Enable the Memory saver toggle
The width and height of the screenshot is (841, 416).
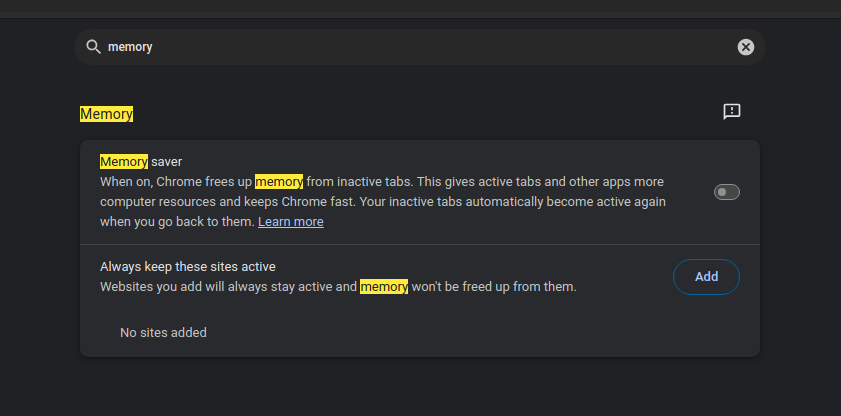tap(727, 192)
